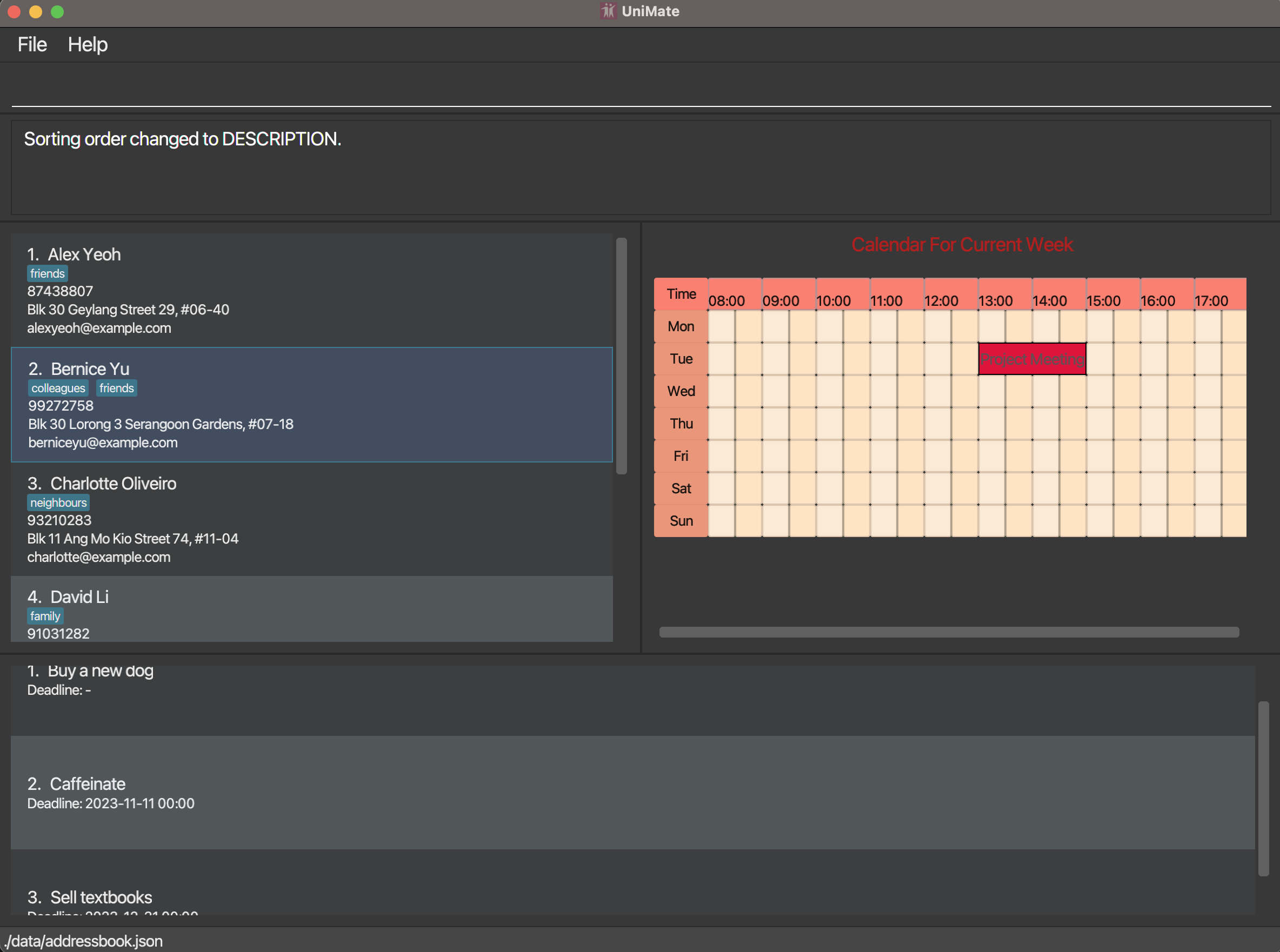The height and width of the screenshot is (952, 1280).
Task: Click the task list vertical scrollbar
Action: click(1263, 788)
